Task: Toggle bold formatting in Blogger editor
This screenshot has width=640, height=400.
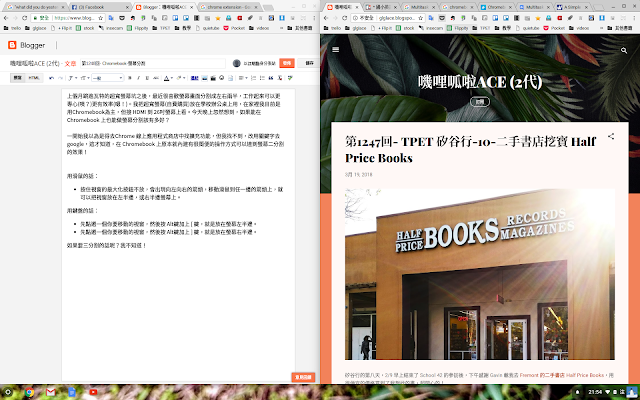Action: 129,78
